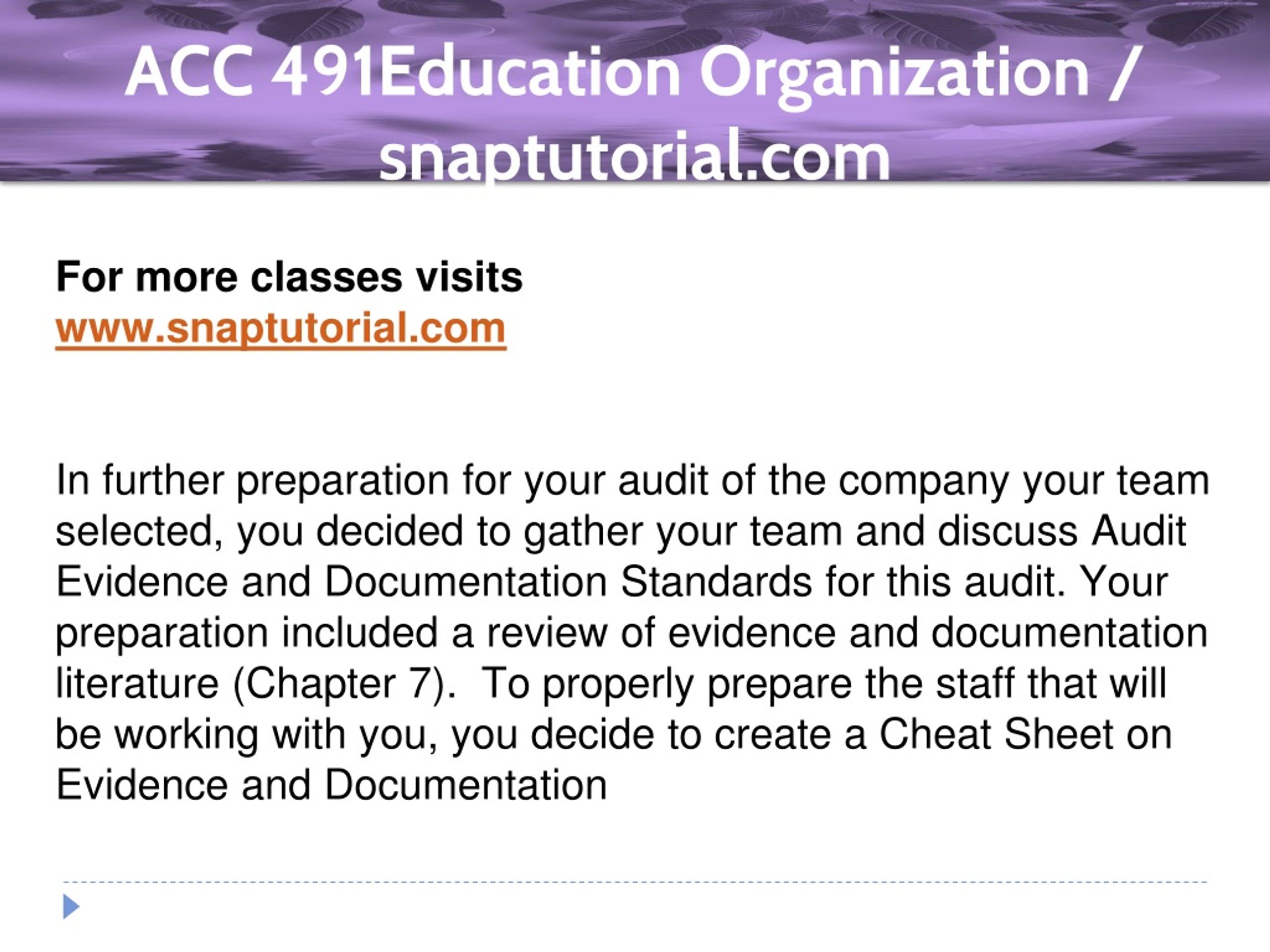
Task: Click the blue triangle bullet arrow
Action: 70,907
